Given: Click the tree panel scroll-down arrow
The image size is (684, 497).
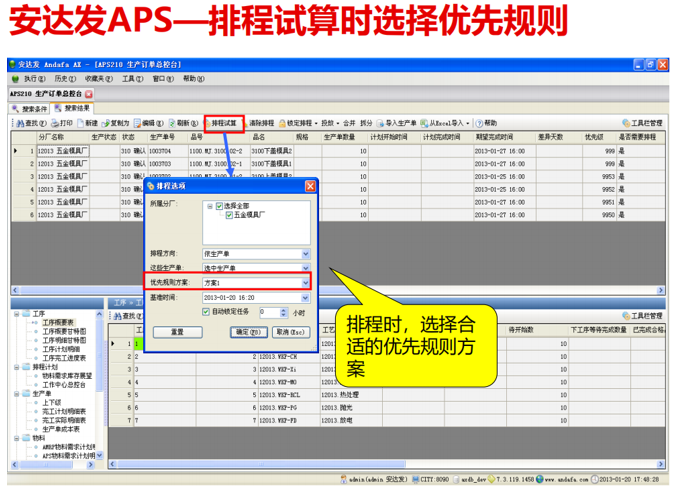Looking at the screenshot, I should (x=99, y=456).
